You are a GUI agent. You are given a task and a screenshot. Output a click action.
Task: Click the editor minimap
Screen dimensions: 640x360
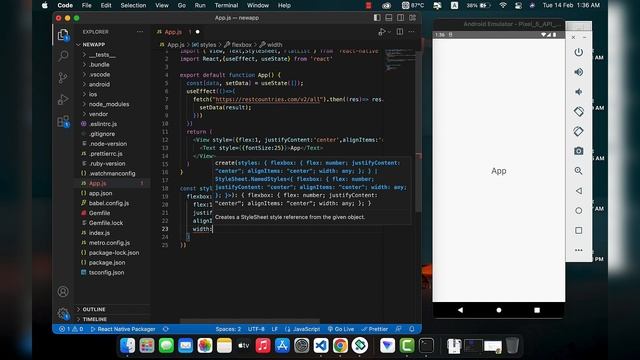400,61
